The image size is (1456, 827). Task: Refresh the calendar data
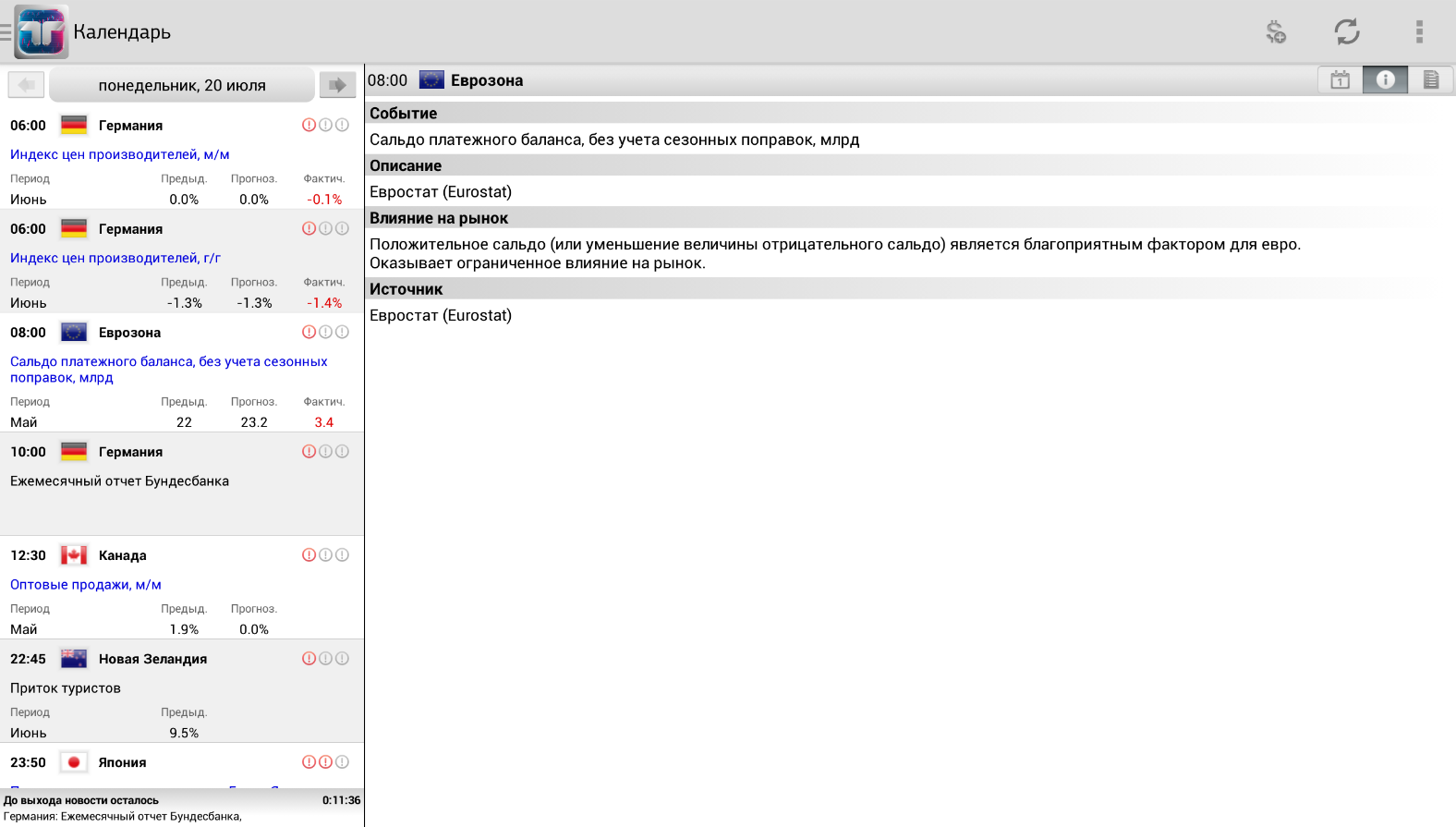tap(1347, 32)
